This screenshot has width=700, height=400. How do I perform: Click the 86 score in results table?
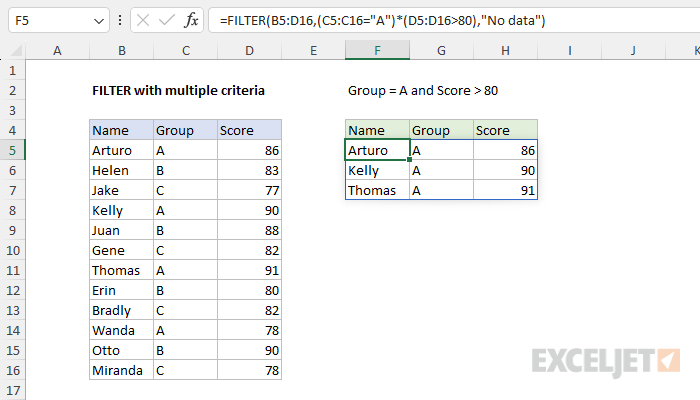(x=505, y=150)
